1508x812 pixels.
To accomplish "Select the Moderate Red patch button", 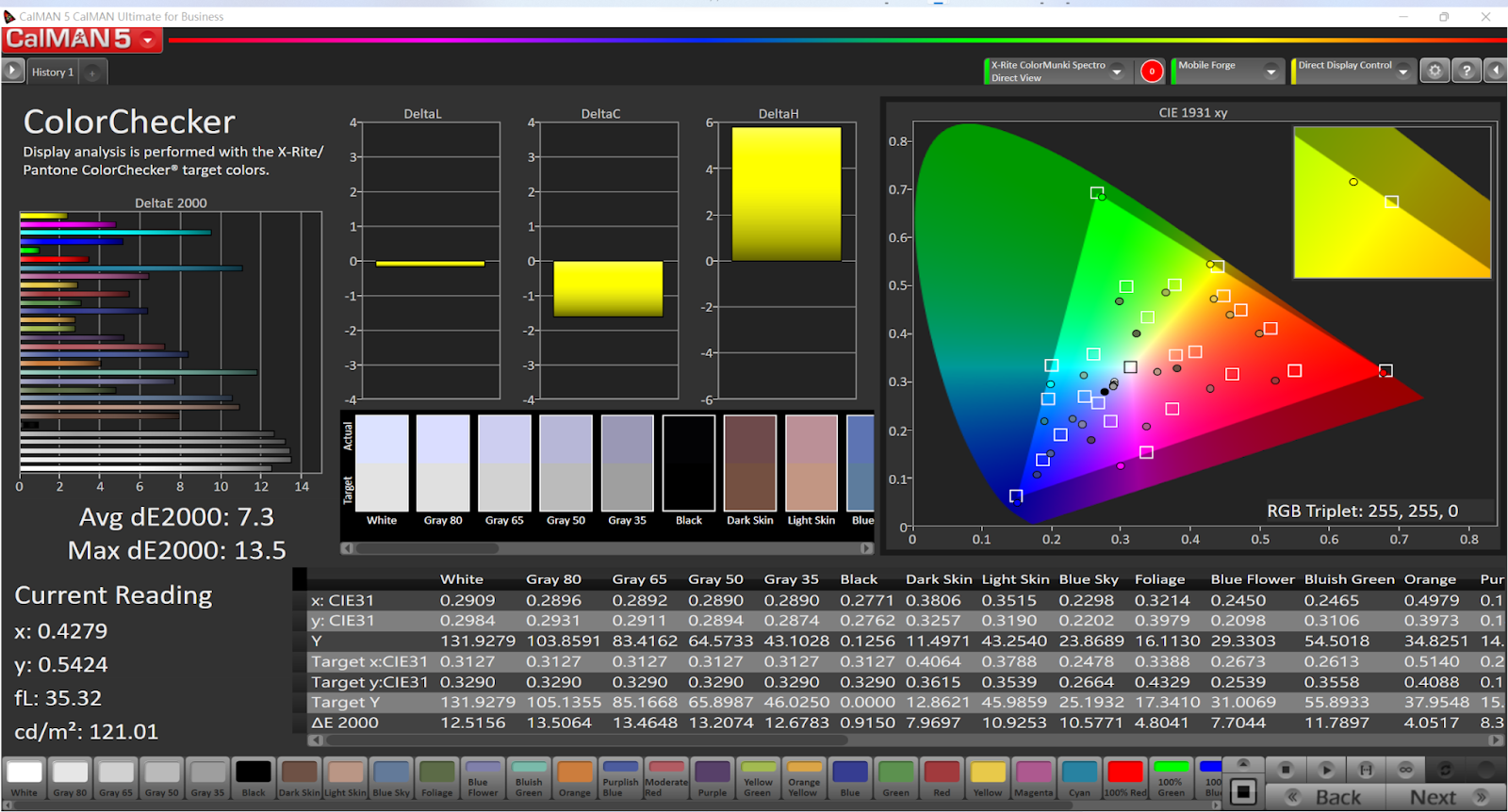I will (x=666, y=778).
